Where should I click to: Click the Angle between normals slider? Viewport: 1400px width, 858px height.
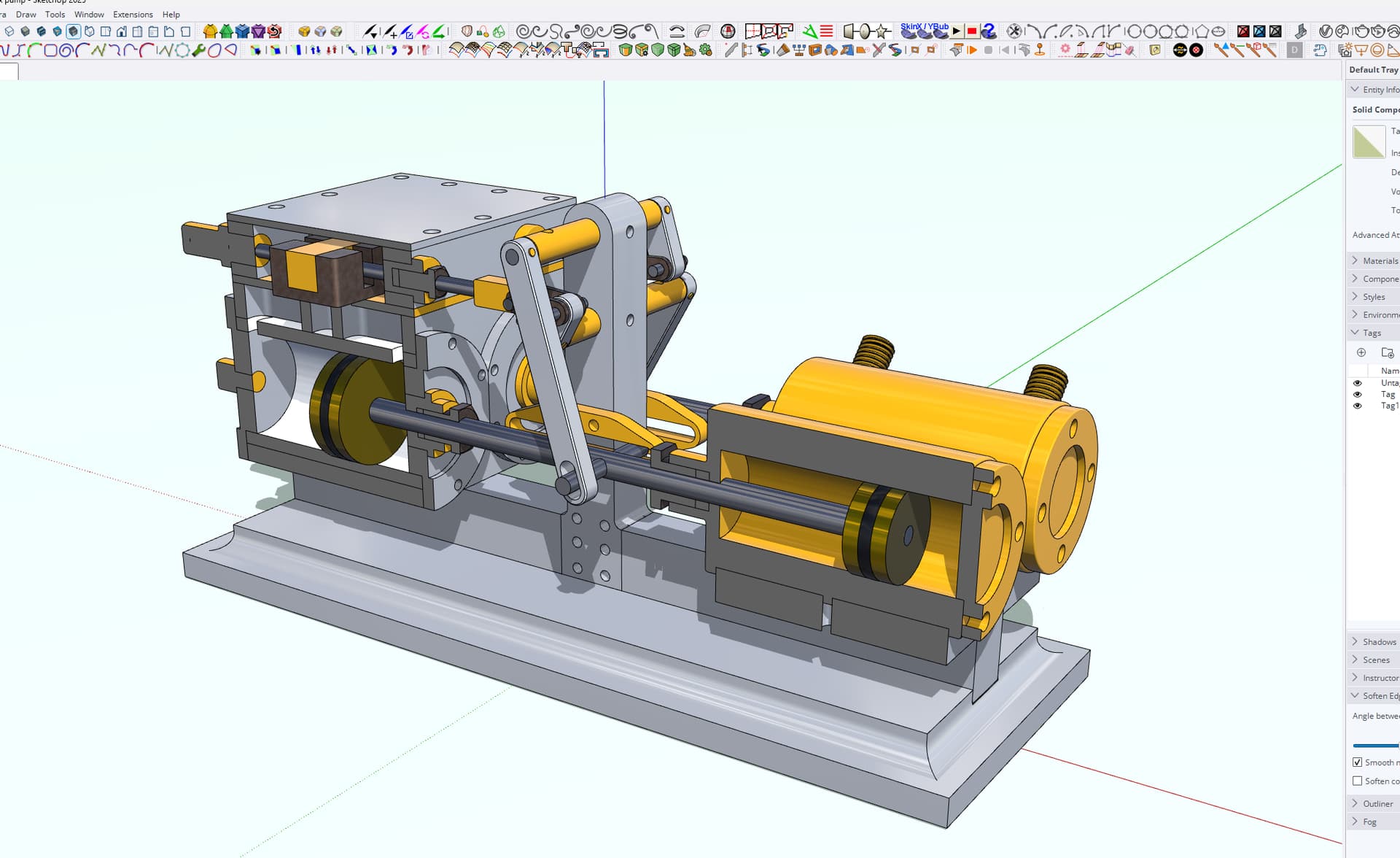[x=1375, y=746]
